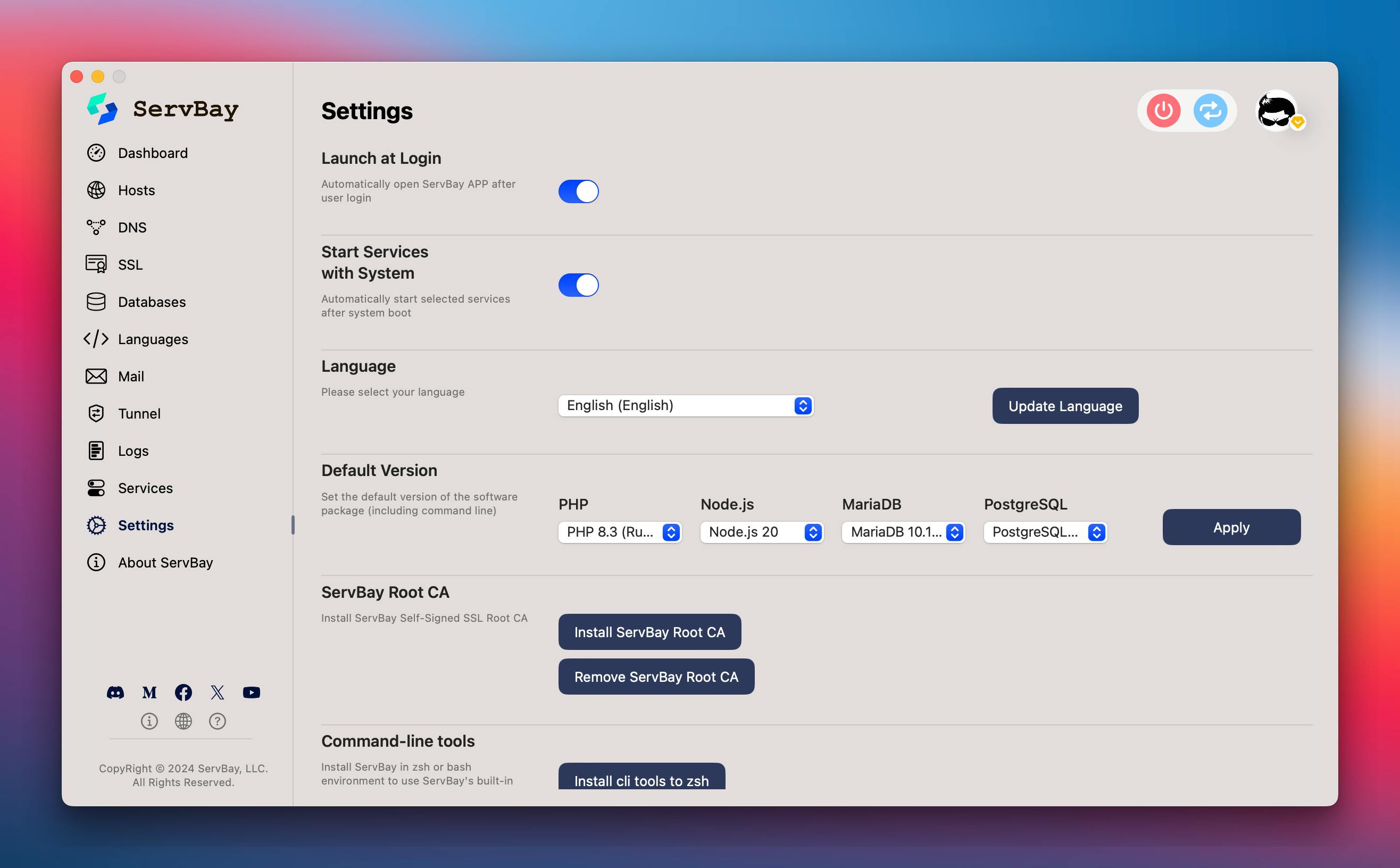
Task: Open the YouTube link icon
Action: pyautogui.click(x=252, y=692)
